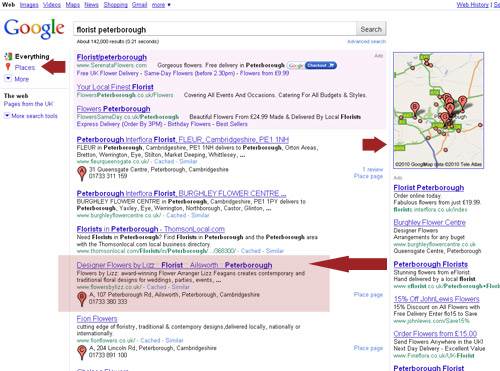Focus the search box containing florist peterborough

[215, 29]
